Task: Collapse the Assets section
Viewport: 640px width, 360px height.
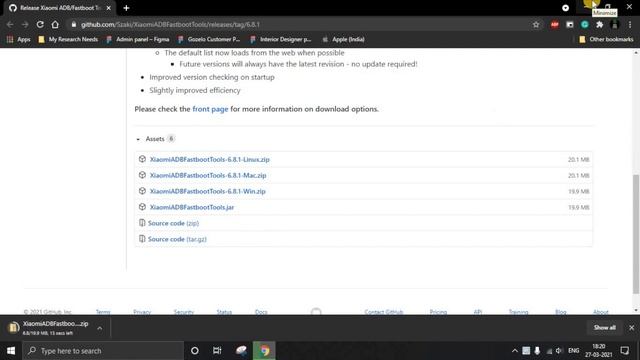Action: point(155,139)
